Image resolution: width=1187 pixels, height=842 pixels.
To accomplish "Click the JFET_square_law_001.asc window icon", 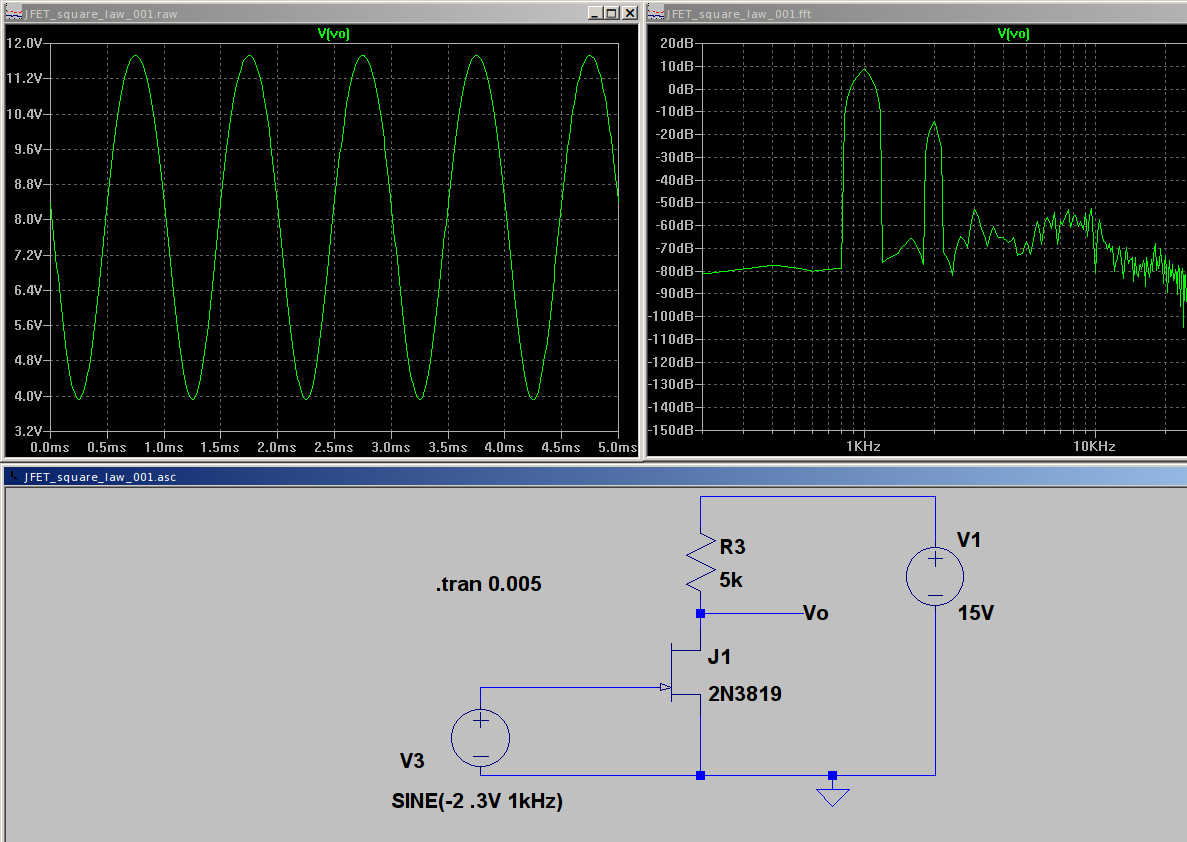I will pos(14,476).
